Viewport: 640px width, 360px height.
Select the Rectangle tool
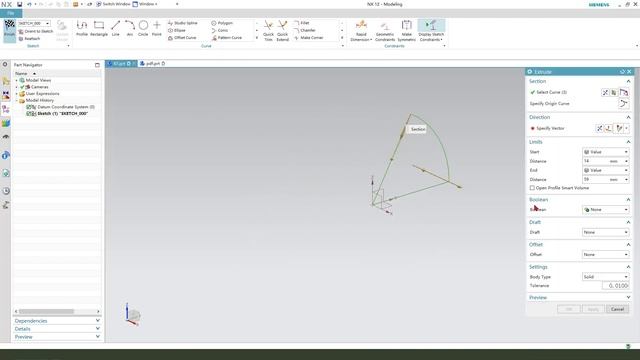coord(99,28)
